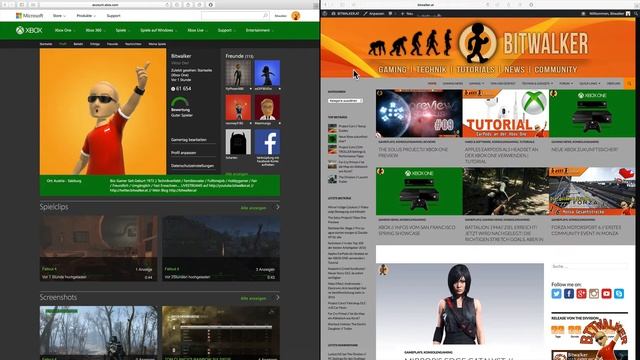This screenshot has width=640, height=360.
Task: Open the Tutorial EarPods article thumbnail
Action: 505,113
